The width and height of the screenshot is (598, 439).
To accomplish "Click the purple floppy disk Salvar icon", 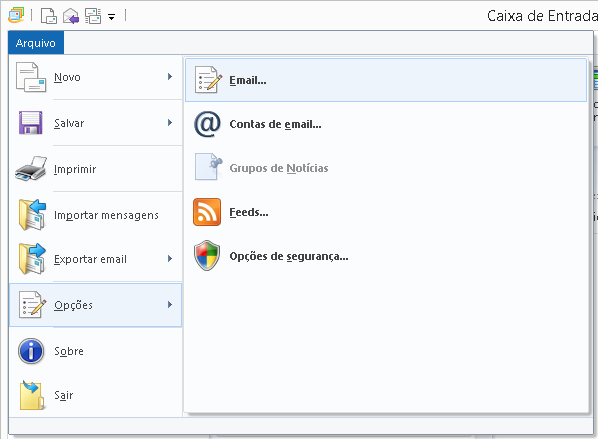I will click(x=31, y=123).
